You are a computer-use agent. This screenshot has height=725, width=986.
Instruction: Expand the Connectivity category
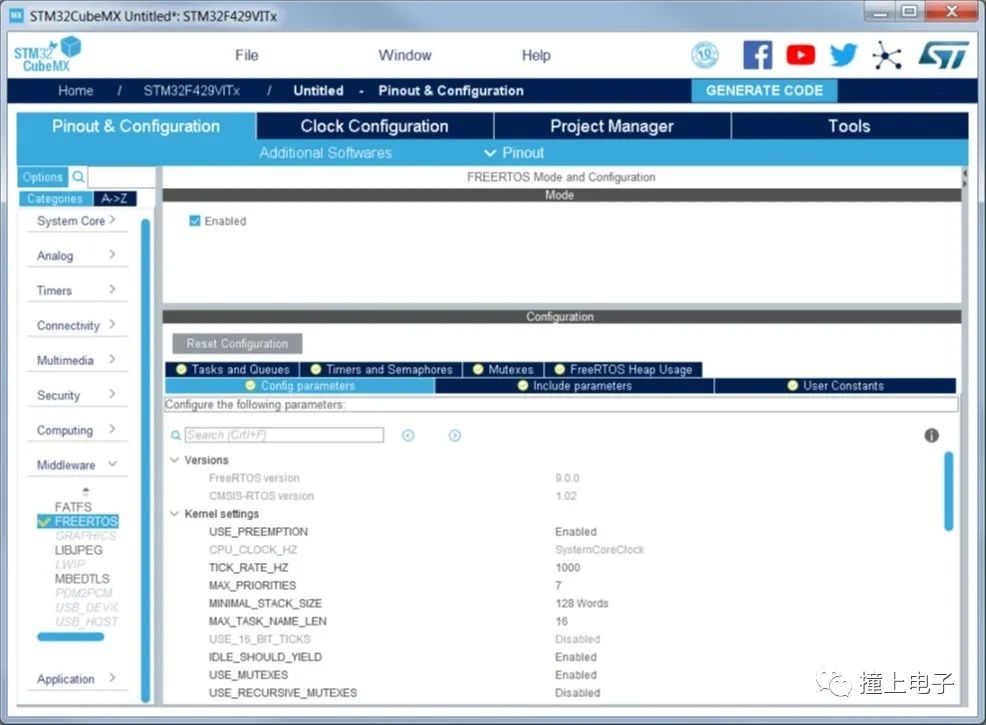pyautogui.click(x=77, y=325)
